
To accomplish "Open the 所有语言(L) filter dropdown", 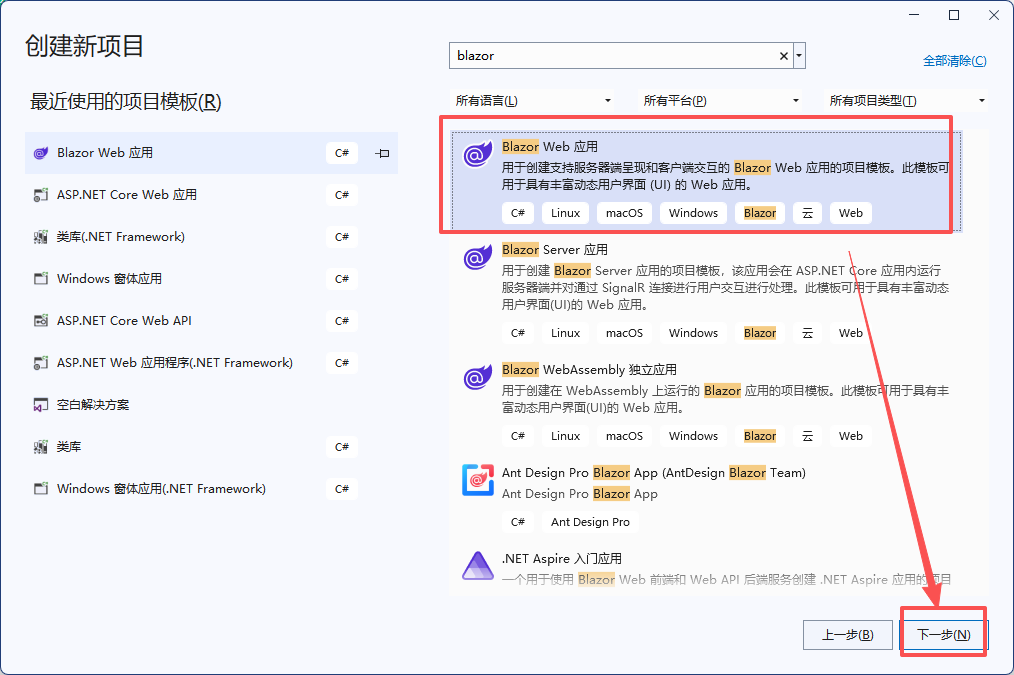I will click(x=534, y=101).
